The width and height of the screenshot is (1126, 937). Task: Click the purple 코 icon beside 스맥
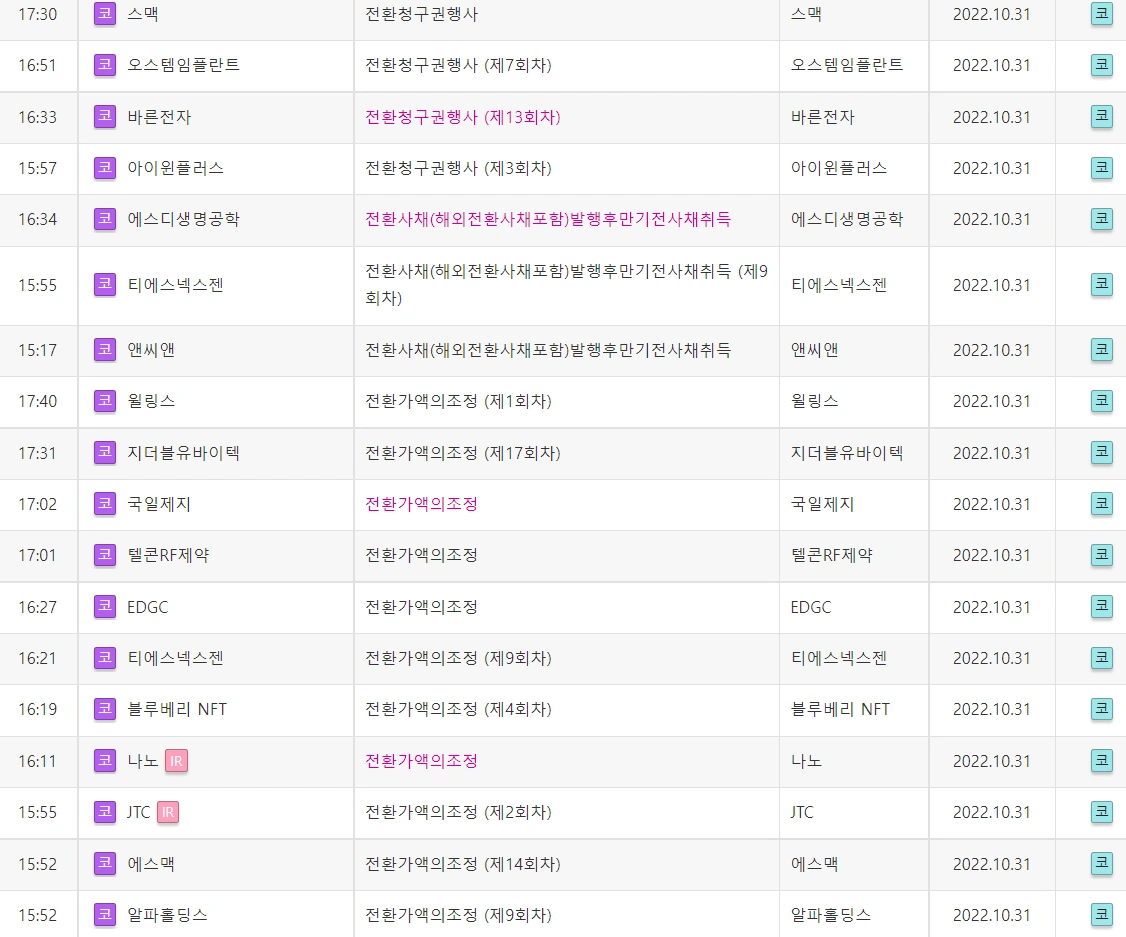tap(105, 14)
